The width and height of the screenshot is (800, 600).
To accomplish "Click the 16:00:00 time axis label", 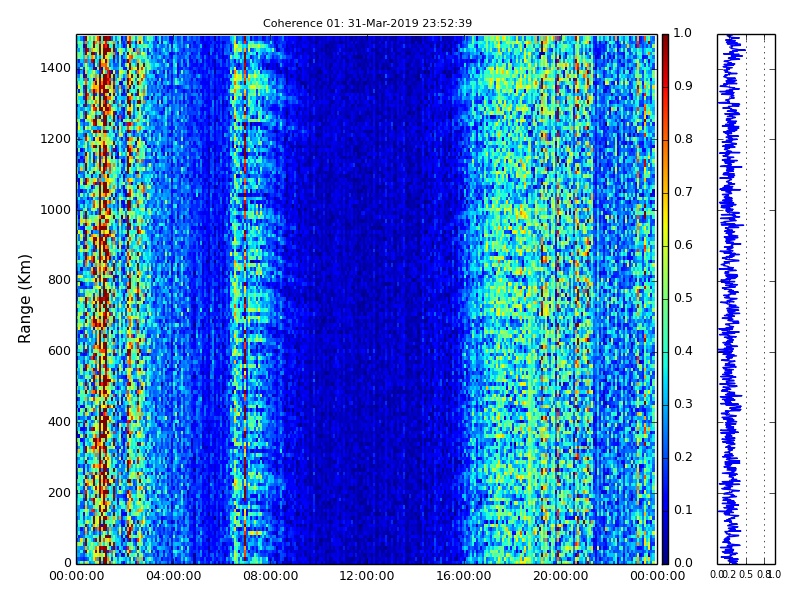I will coord(464,576).
